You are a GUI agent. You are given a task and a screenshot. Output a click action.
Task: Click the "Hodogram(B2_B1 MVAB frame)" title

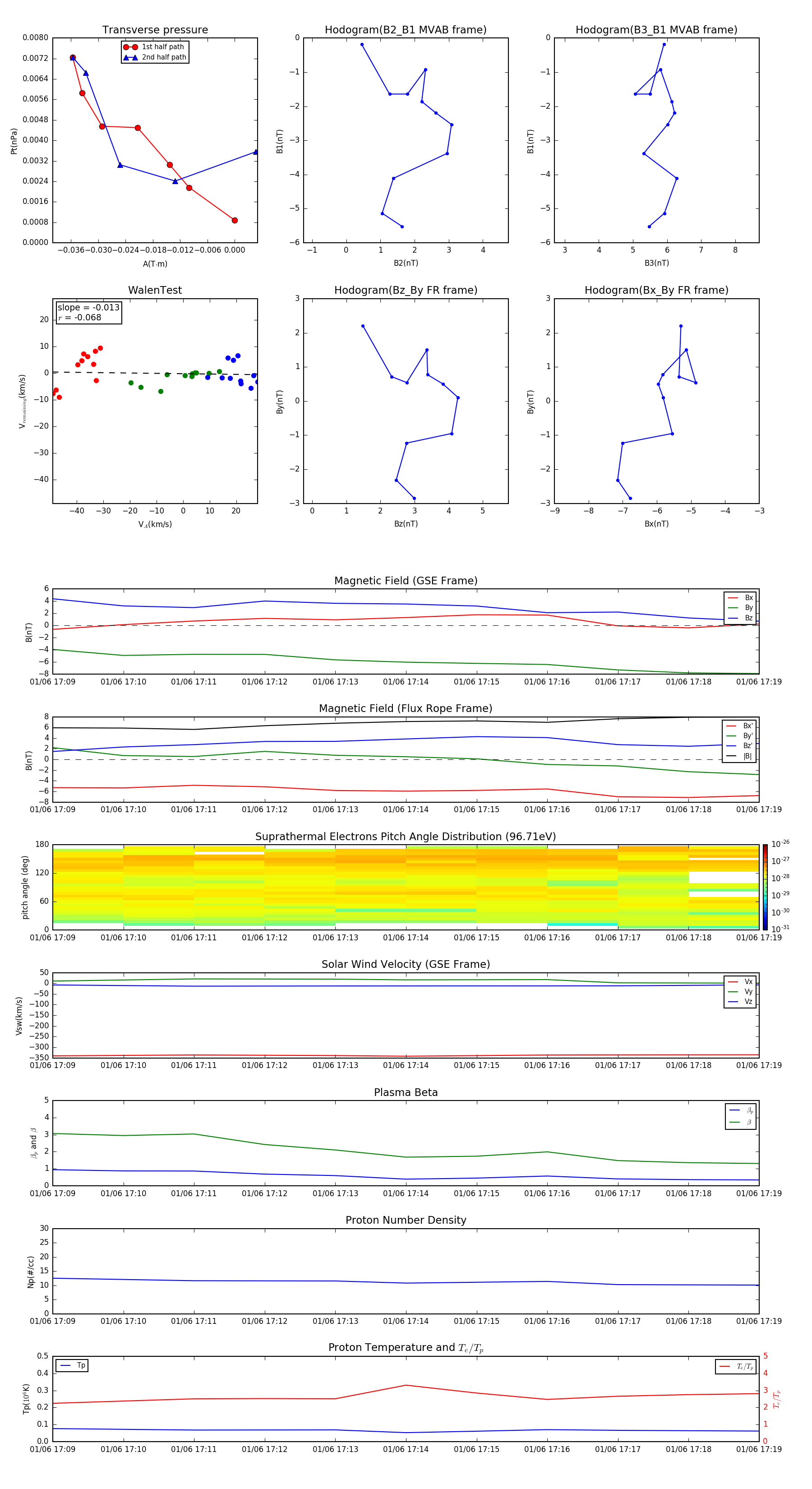pyautogui.click(x=406, y=30)
